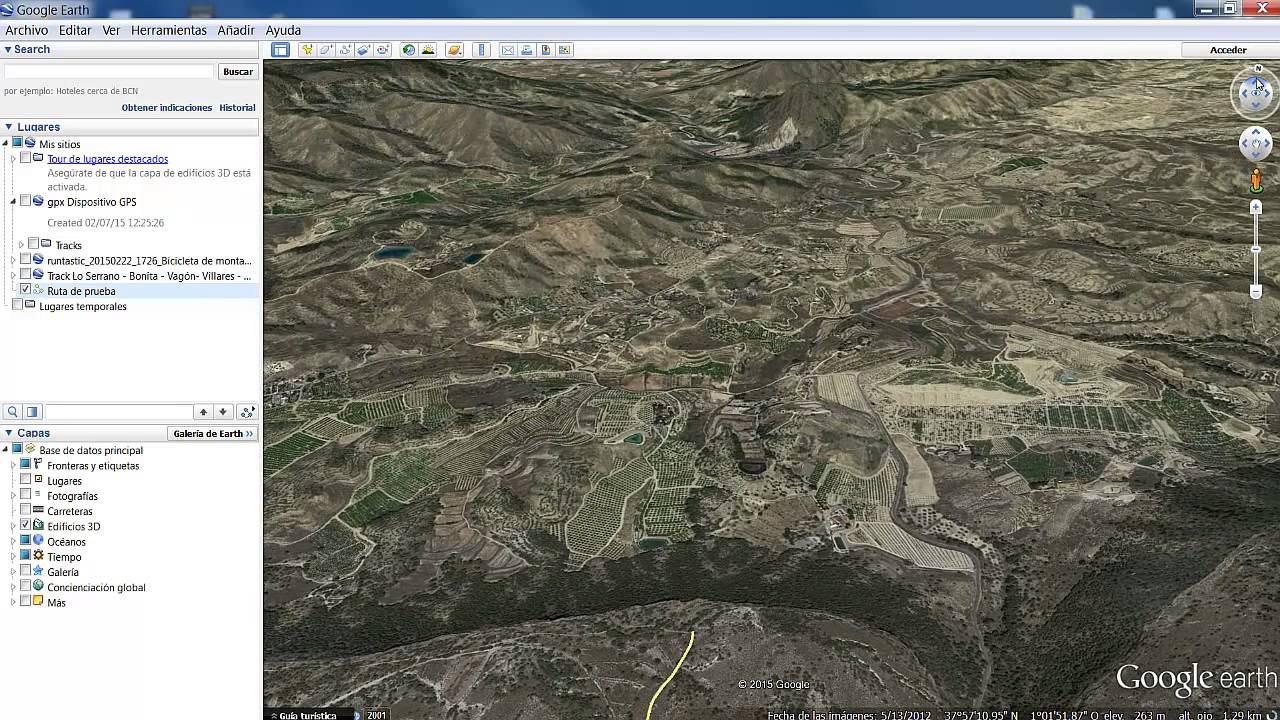Collapse the Capas panel

click(x=8, y=433)
